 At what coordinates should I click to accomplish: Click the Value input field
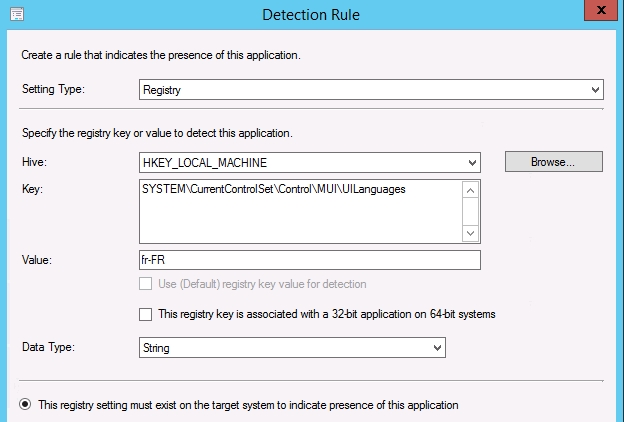tap(310, 260)
